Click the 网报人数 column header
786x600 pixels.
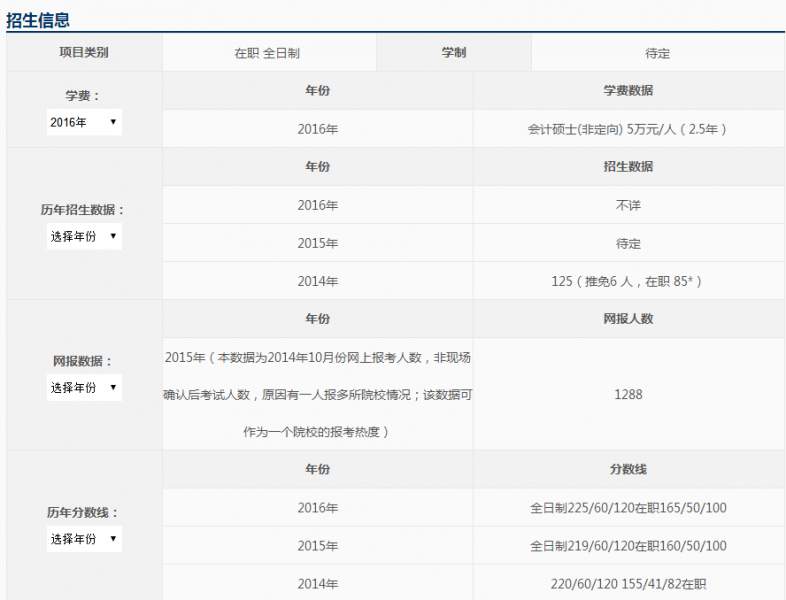(x=628, y=318)
